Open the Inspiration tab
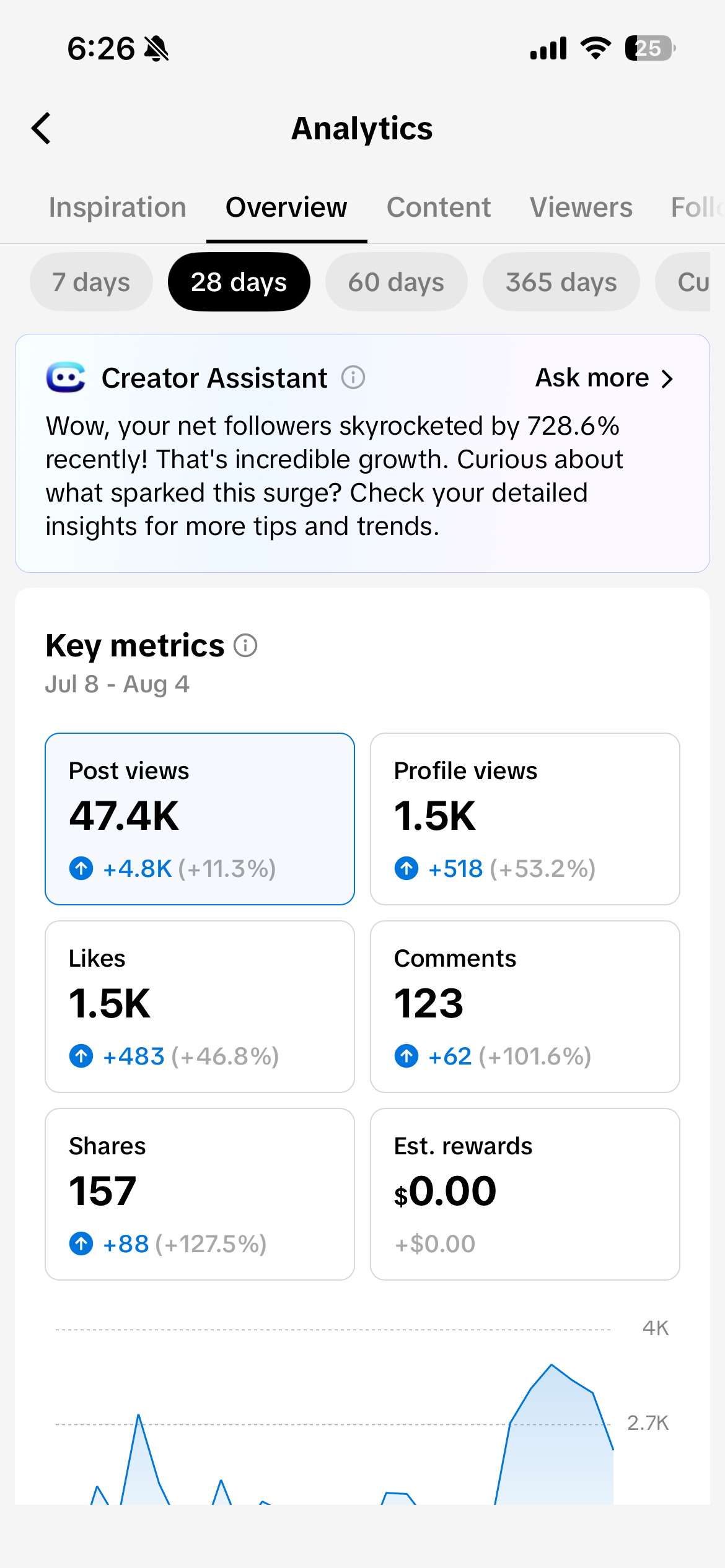The height and width of the screenshot is (1568, 725). (118, 207)
